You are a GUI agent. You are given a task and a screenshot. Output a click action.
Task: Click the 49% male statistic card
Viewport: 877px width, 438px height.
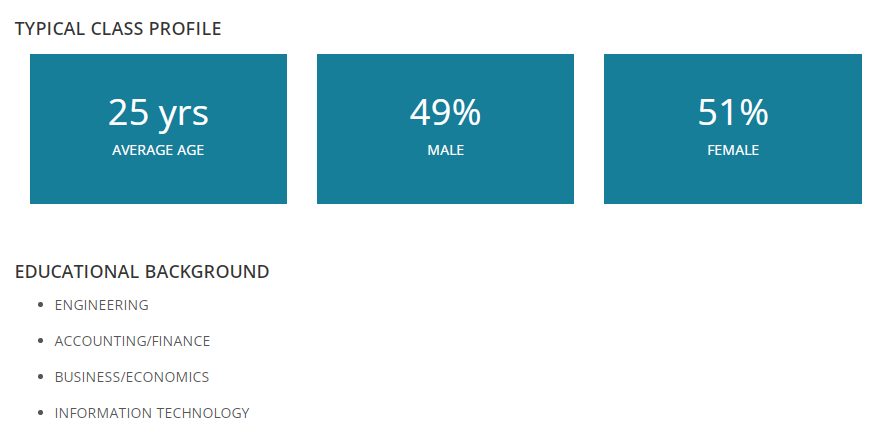coord(445,129)
